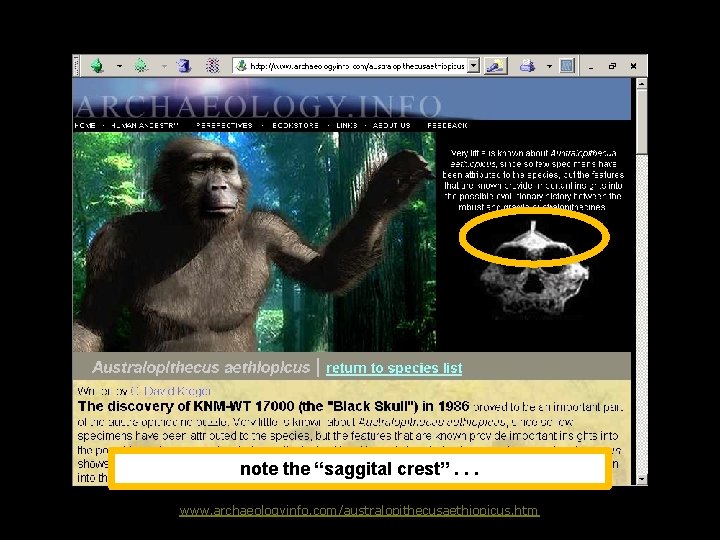Screen dimensions: 720x540
Task: Open the ABOUT US navigation item
Action: click(392, 125)
